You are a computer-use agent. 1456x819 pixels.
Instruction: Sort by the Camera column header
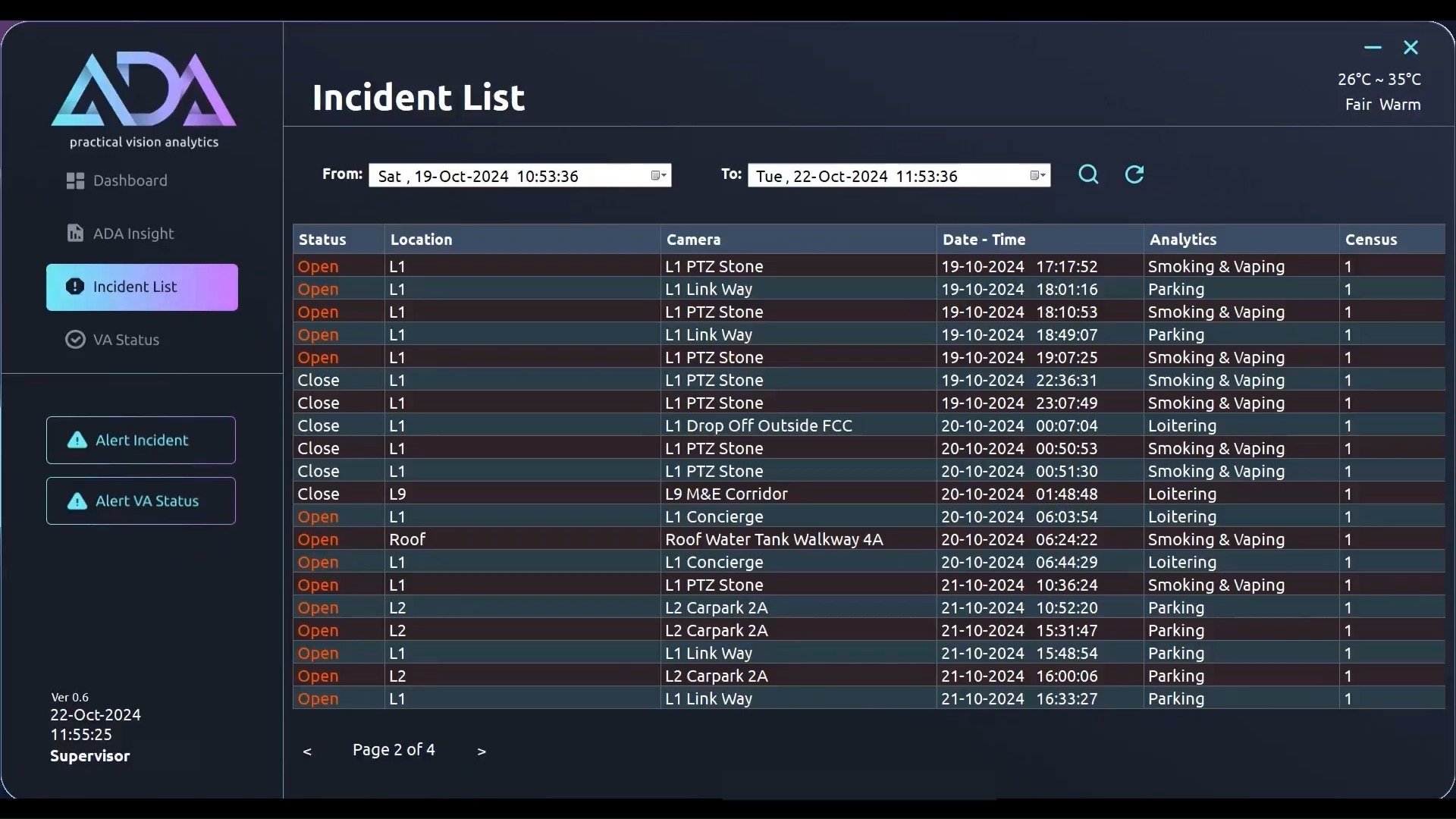799,239
